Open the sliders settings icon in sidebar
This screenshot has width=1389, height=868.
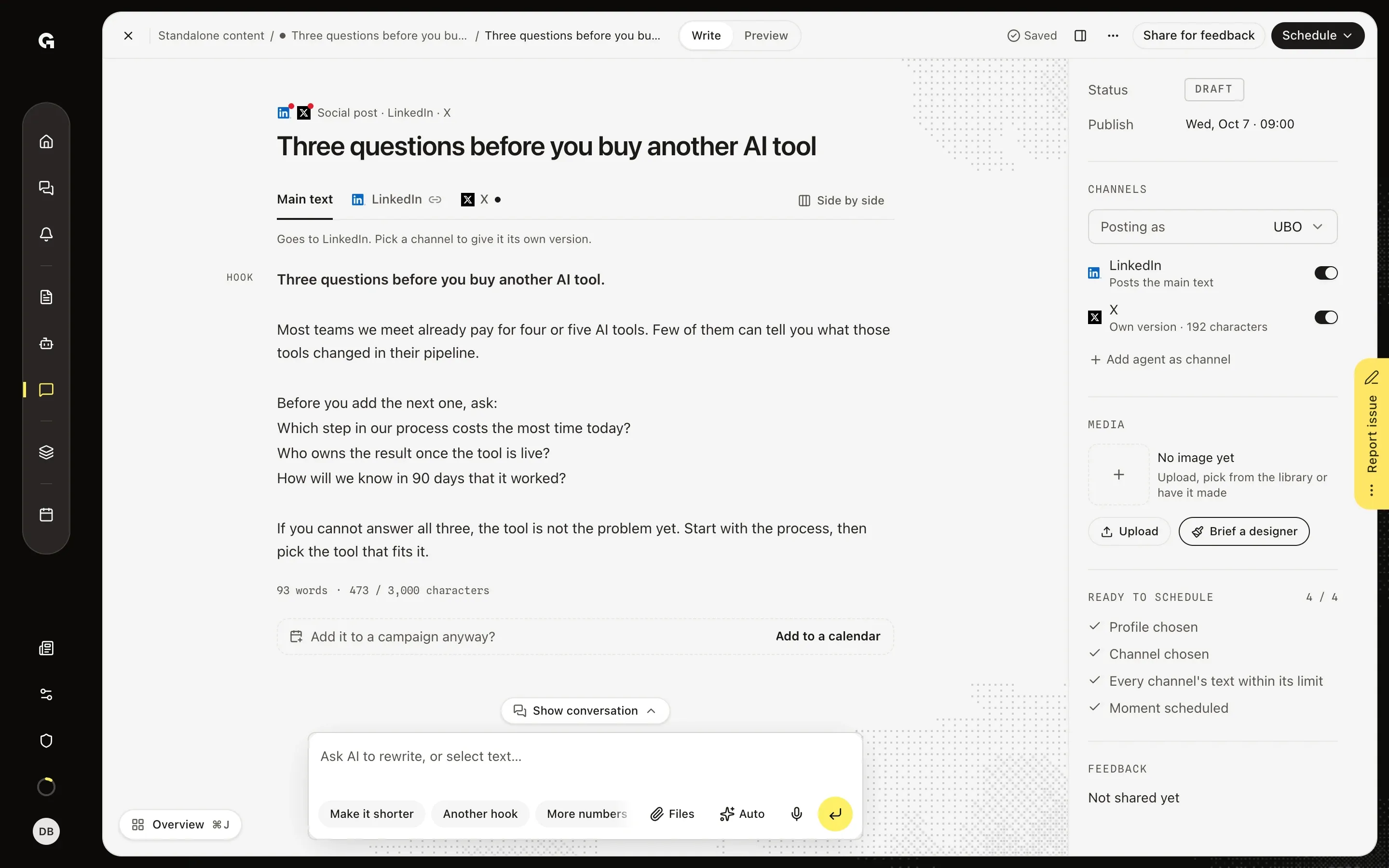[46, 694]
